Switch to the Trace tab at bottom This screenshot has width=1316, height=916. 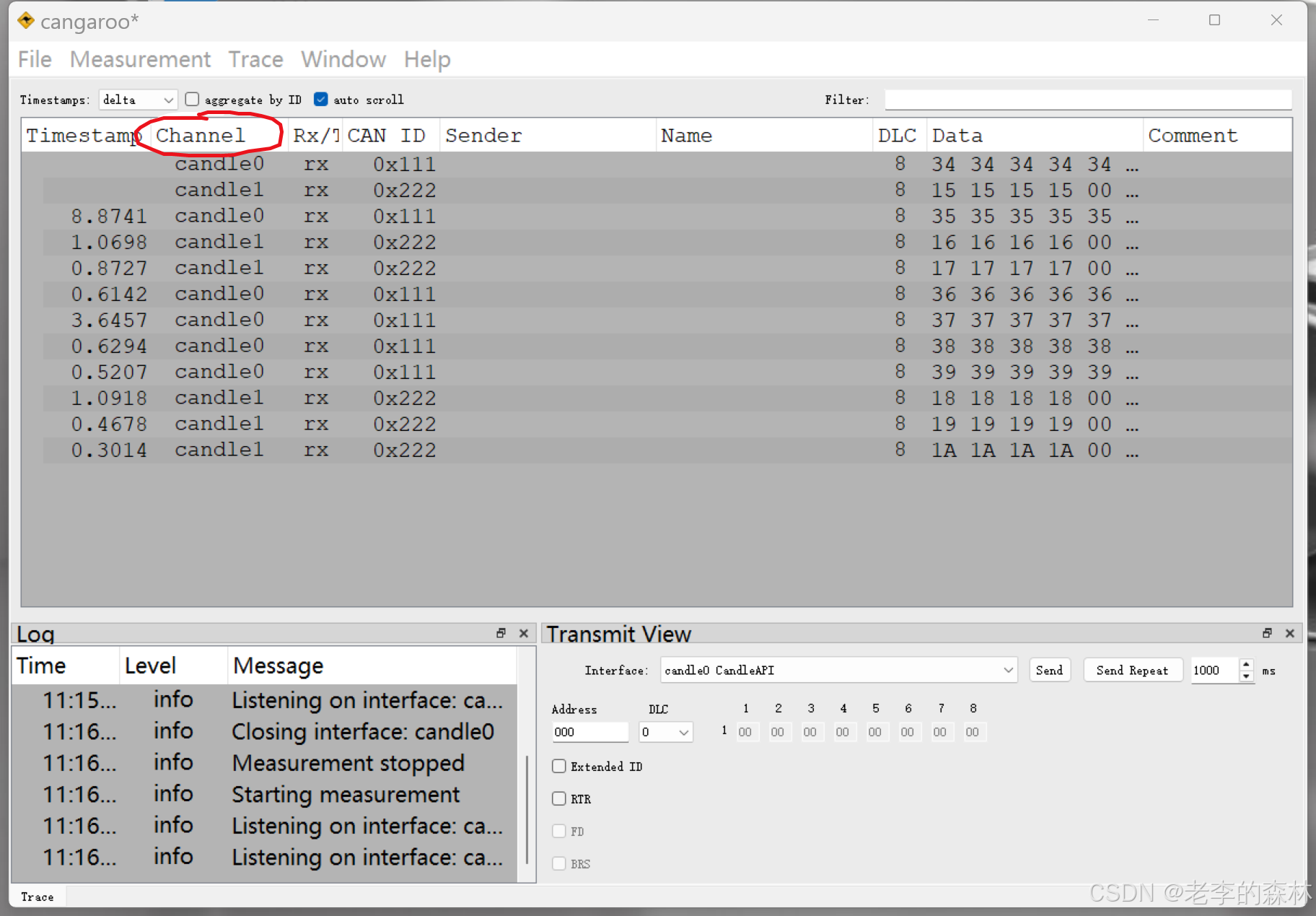[x=38, y=897]
